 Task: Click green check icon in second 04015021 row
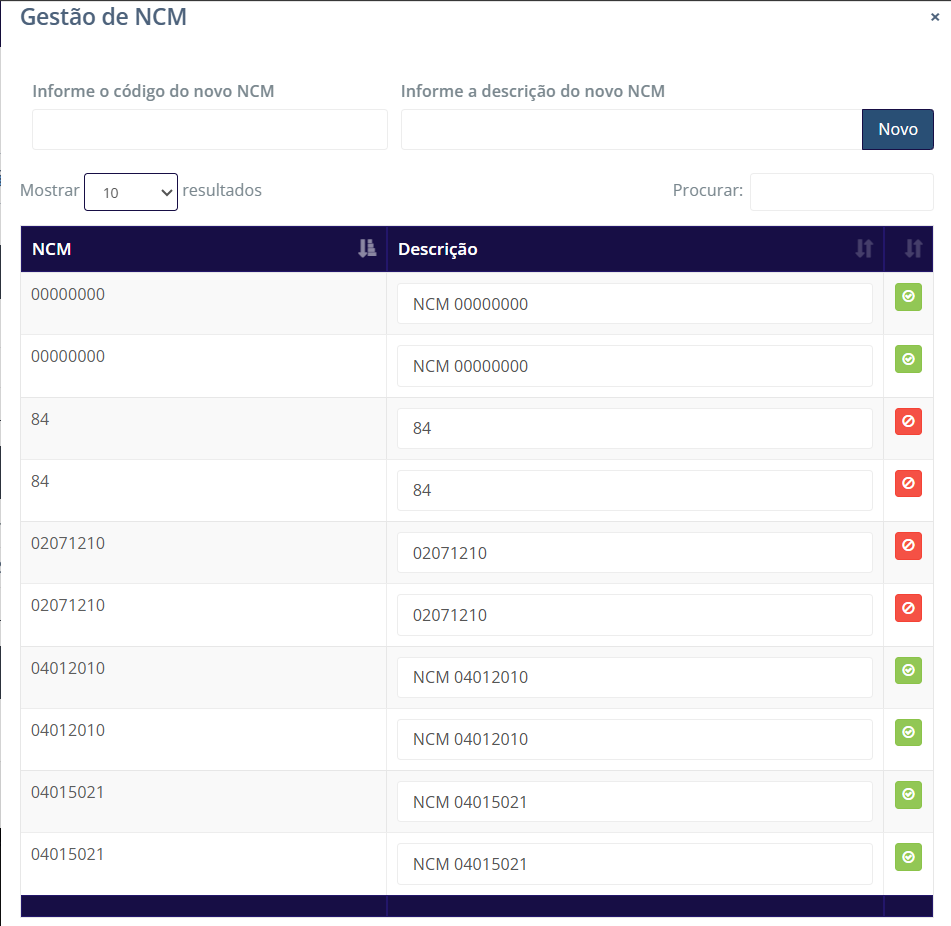pyautogui.click(x=908, y=857)
